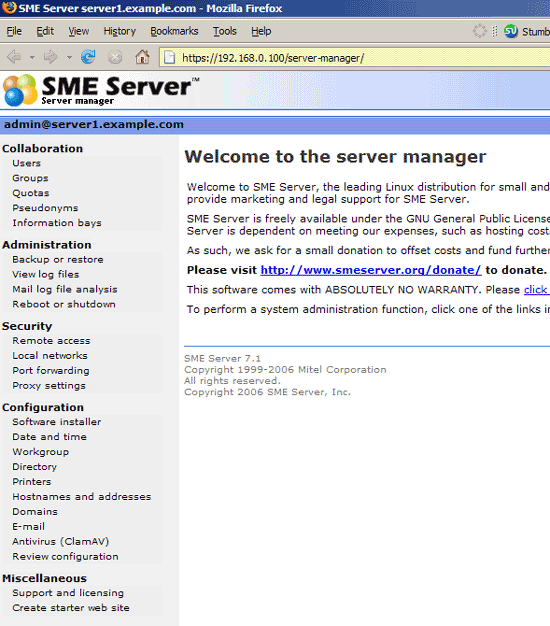Click the stop loading icon

(115, 57)
